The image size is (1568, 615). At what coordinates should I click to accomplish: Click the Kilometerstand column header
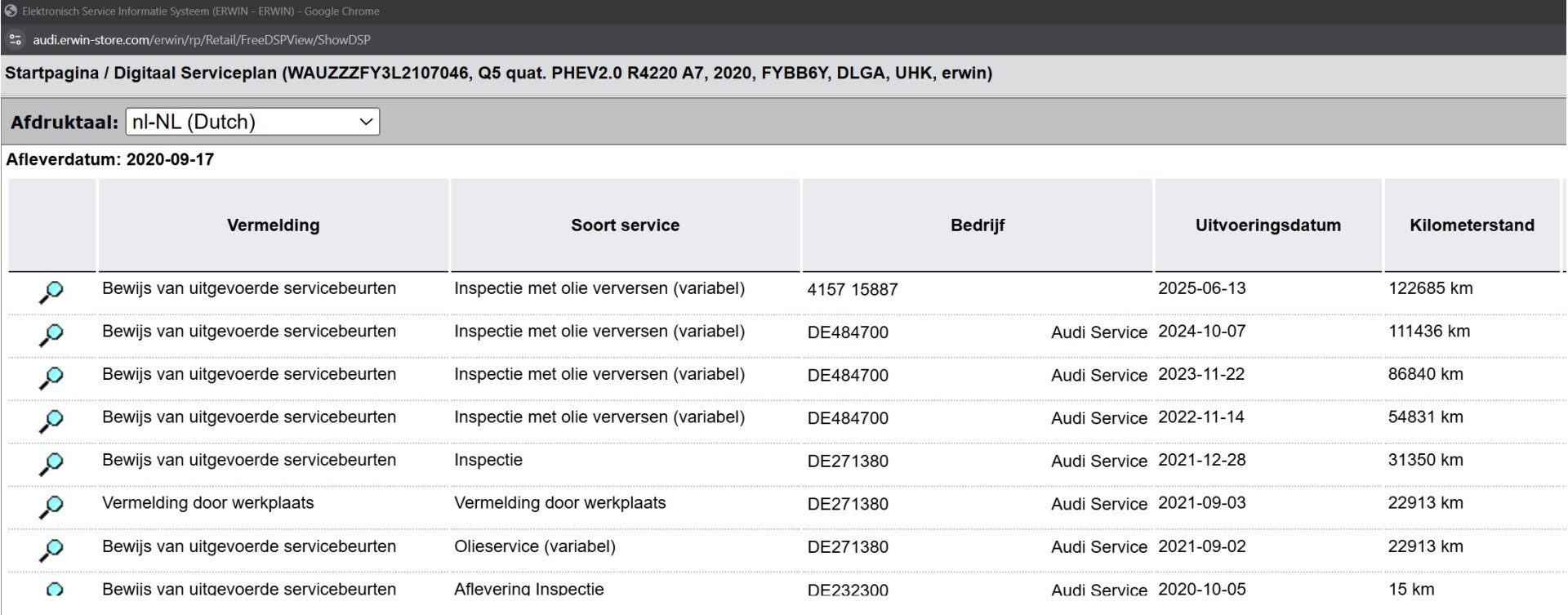tap(1472, 225)
